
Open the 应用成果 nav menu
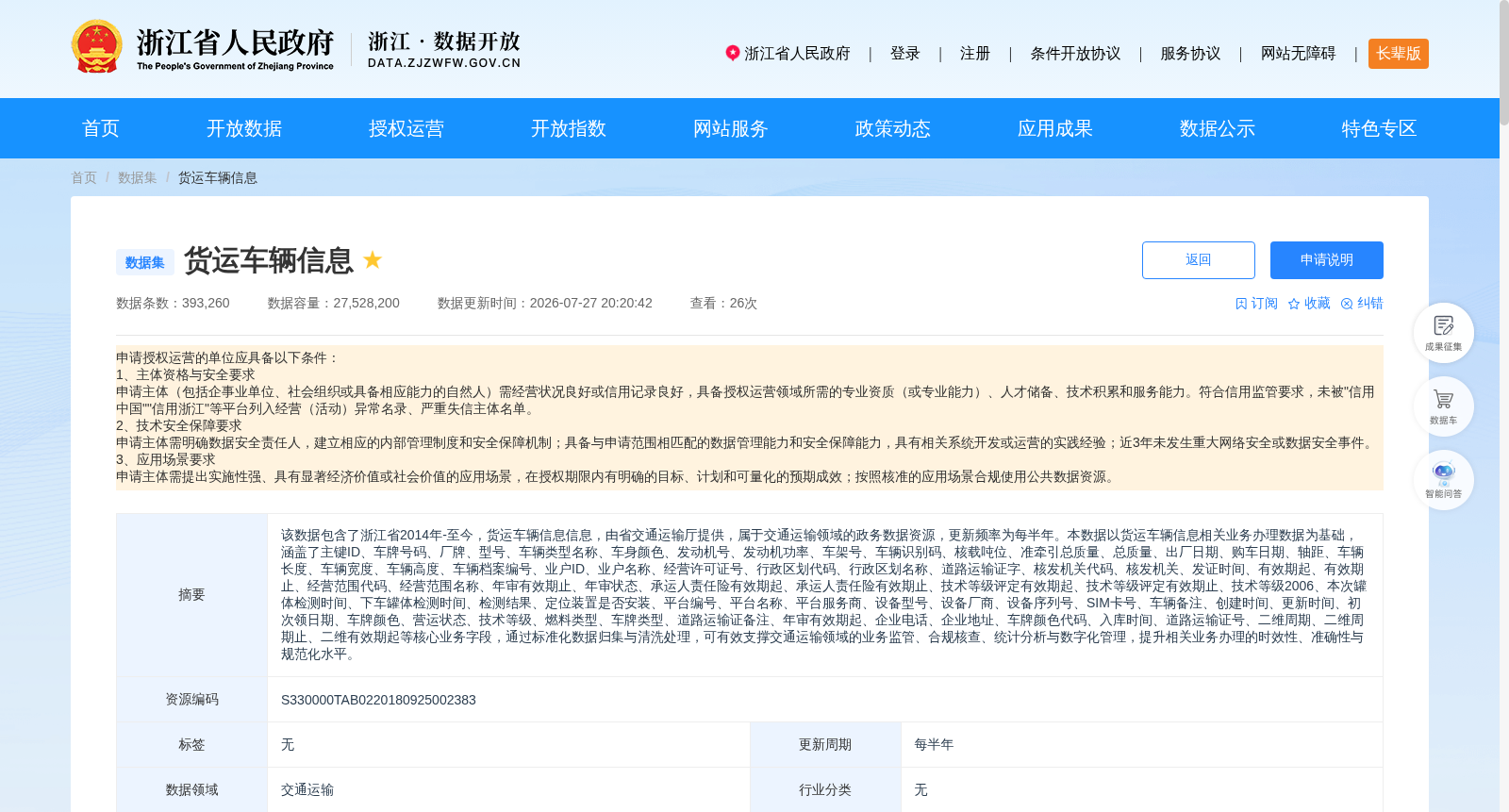click(1055, 128)
